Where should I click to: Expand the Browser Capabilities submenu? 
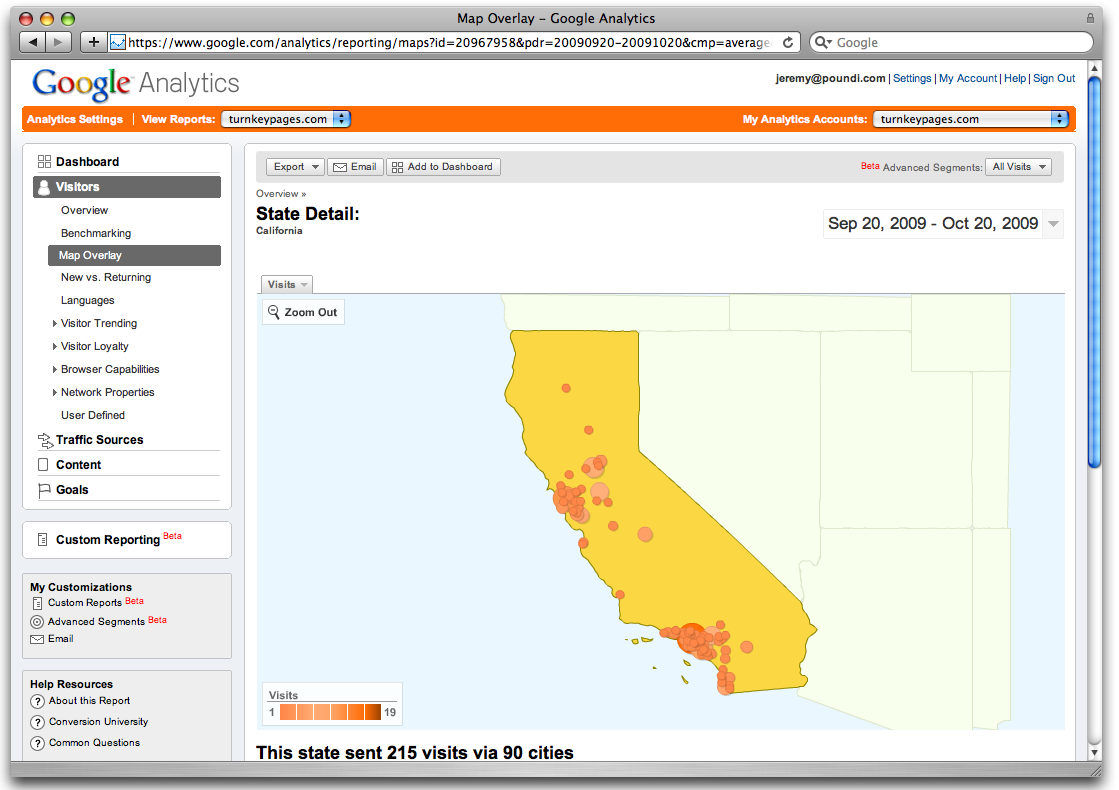pos(55,369)
